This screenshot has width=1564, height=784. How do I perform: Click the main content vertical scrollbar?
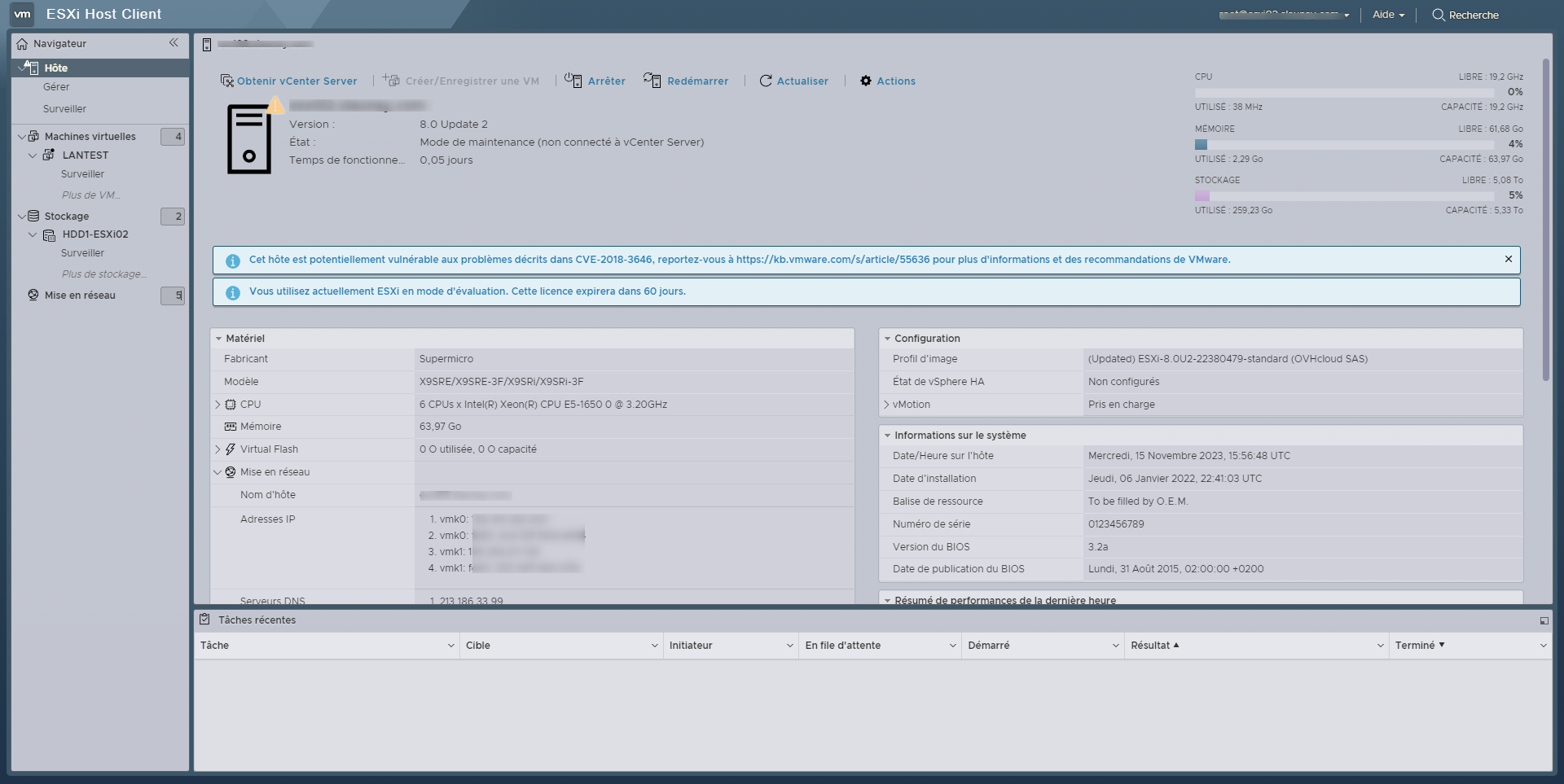pos(1545,220)
